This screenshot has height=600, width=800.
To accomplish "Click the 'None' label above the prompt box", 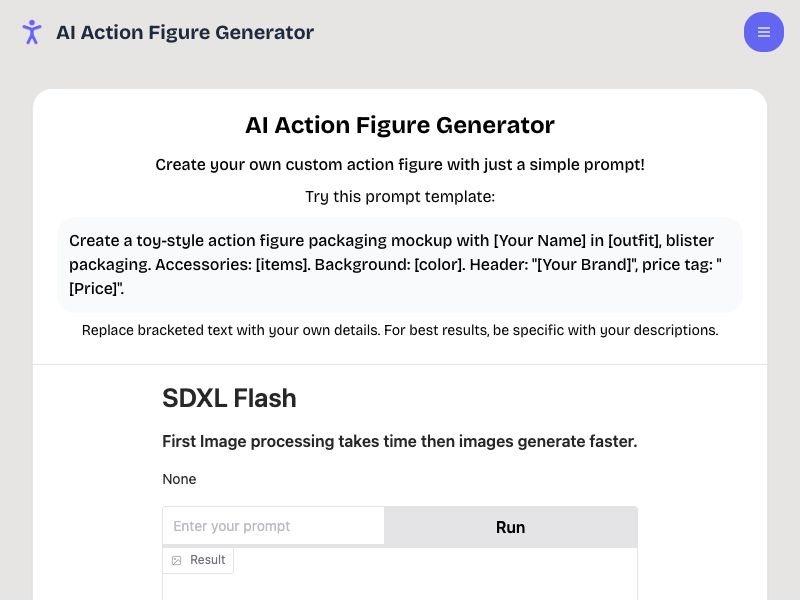I will (179, 479).
